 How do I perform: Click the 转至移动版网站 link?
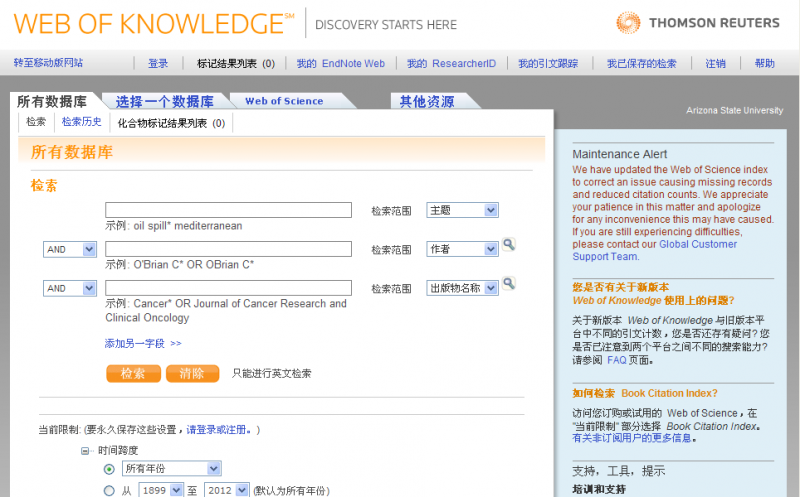coord(48,63)
